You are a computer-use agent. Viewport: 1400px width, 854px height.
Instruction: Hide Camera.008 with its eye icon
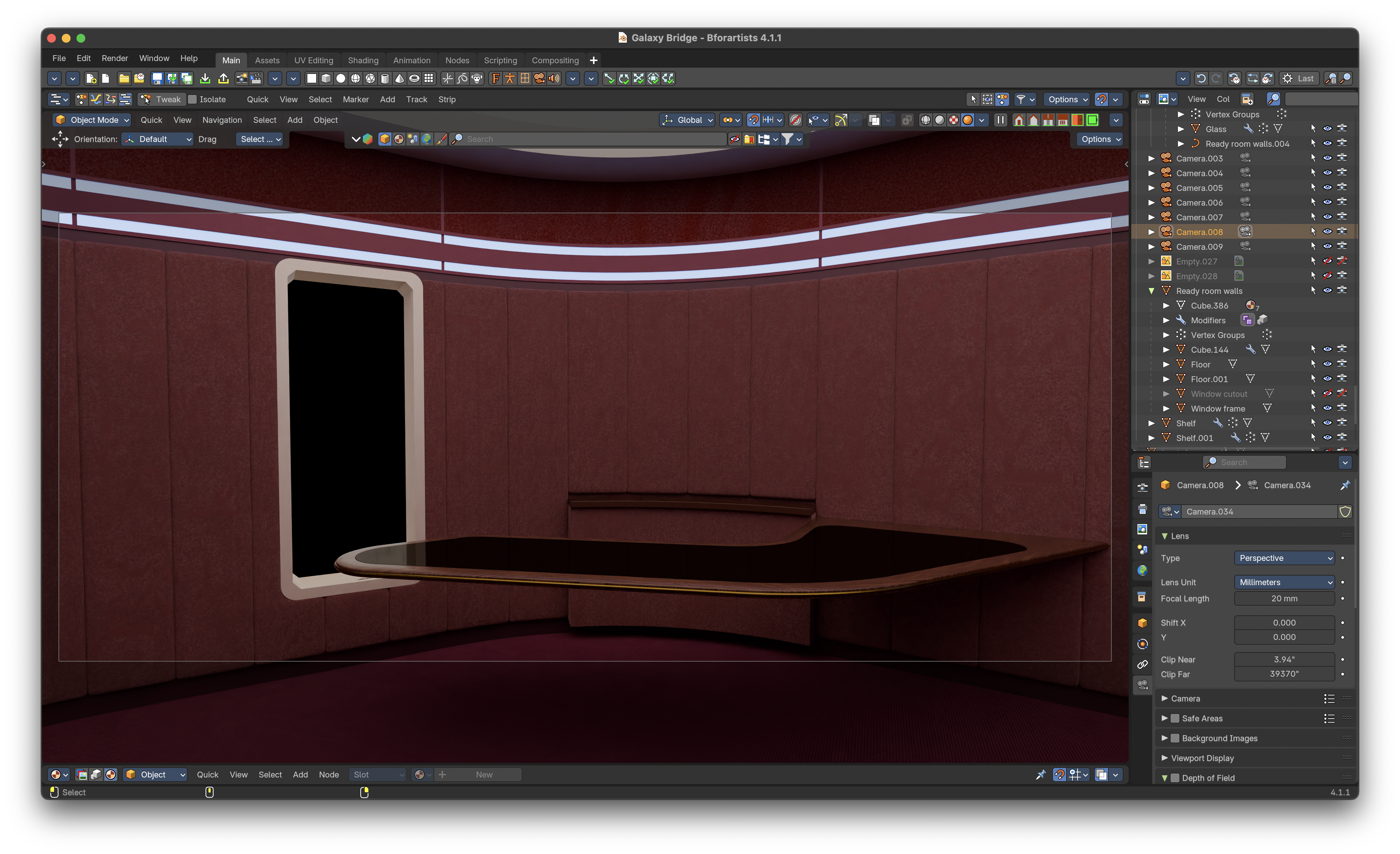[1327, 232]
